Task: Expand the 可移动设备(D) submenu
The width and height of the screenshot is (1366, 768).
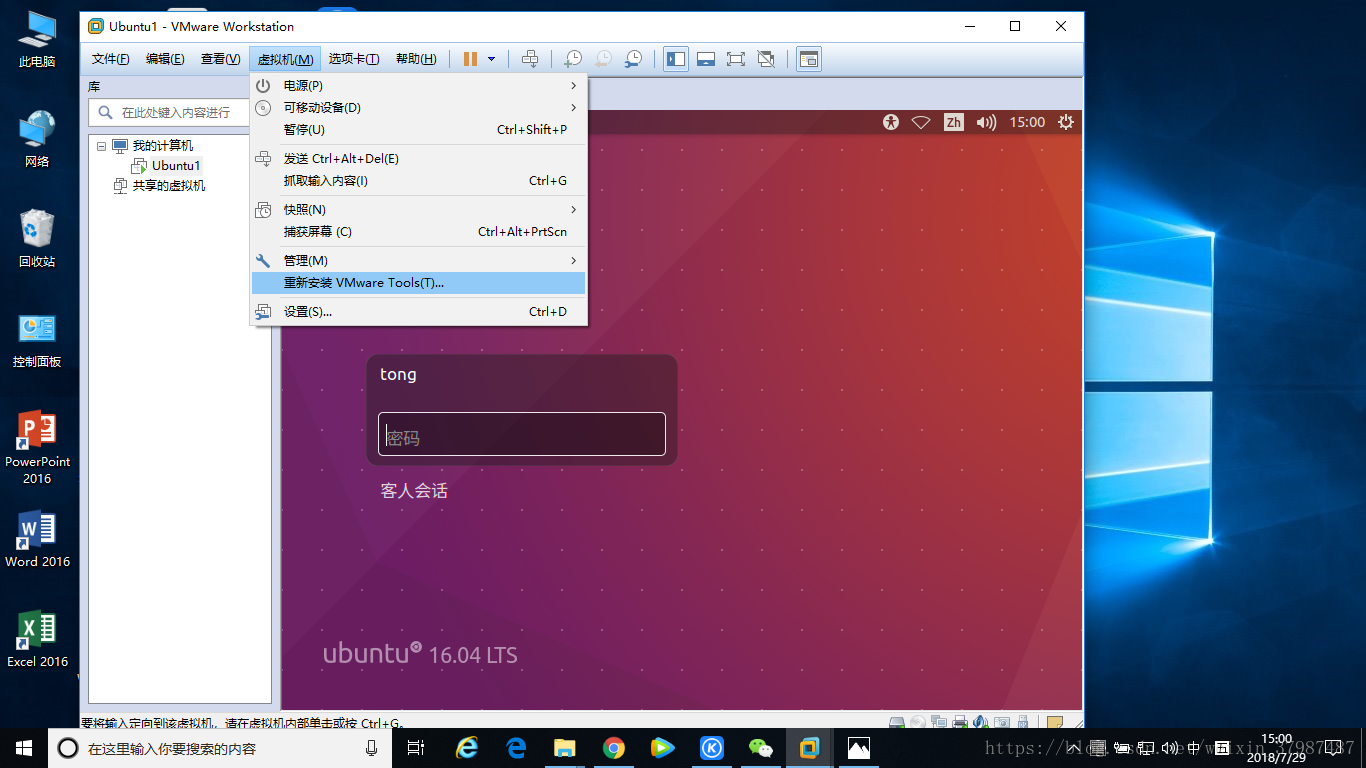Action: [418, 108]
